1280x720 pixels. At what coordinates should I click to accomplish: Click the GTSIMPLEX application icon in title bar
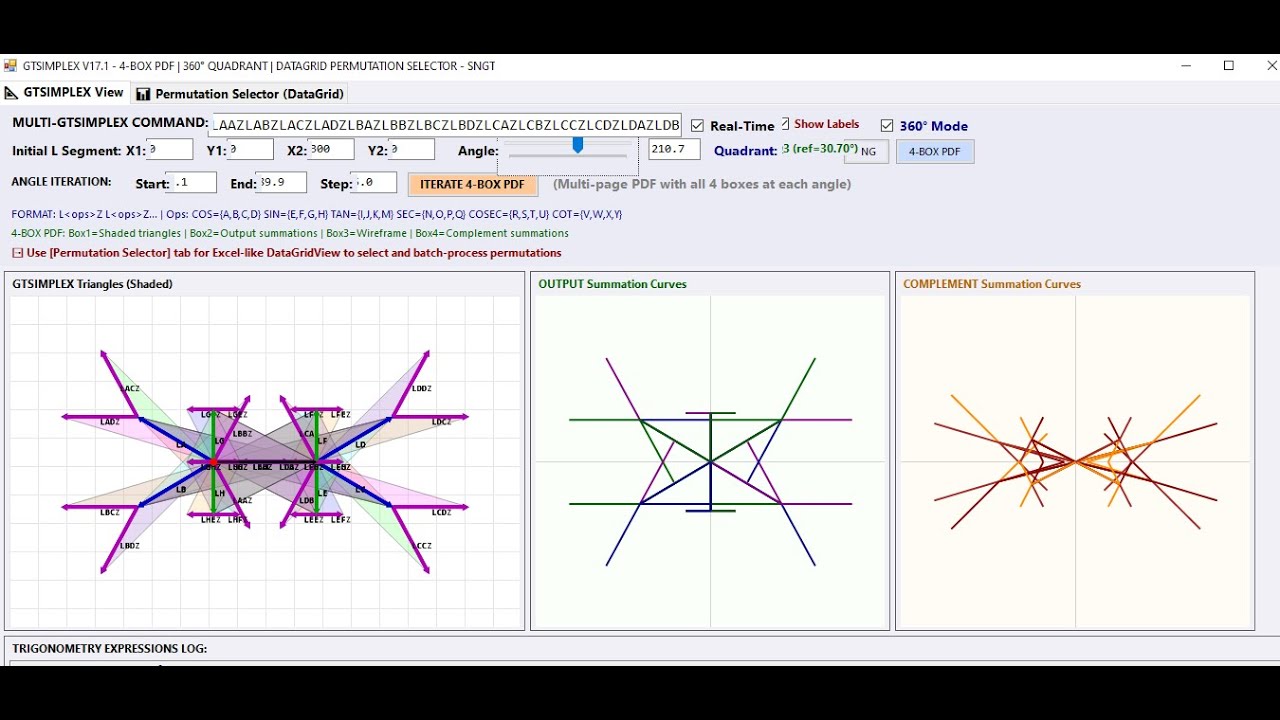coord(10,66)
